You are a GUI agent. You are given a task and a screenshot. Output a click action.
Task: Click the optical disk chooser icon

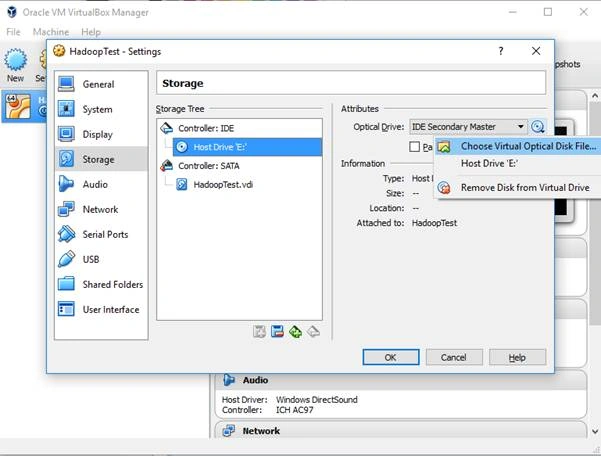point(537,127)
